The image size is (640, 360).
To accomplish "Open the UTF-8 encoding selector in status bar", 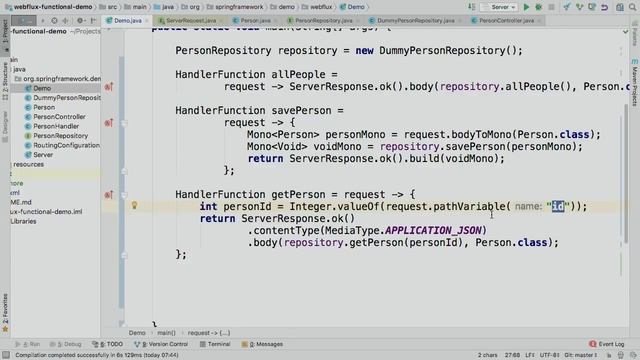I will [549, 355].
